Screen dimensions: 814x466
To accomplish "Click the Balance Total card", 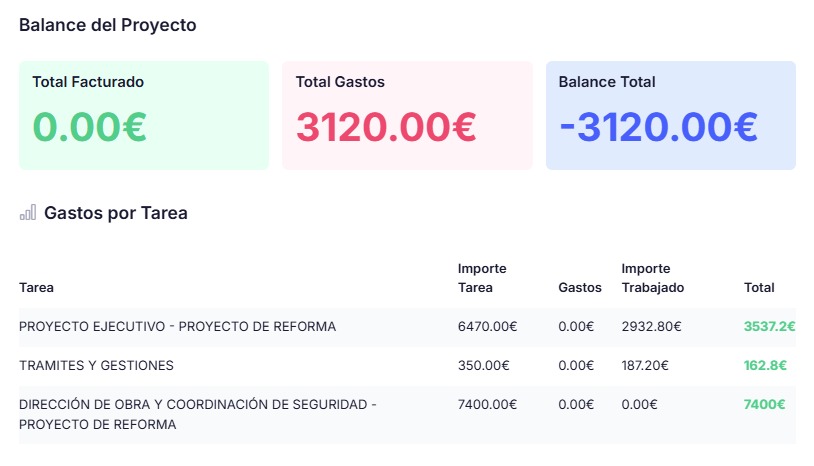I will point(671,115).
